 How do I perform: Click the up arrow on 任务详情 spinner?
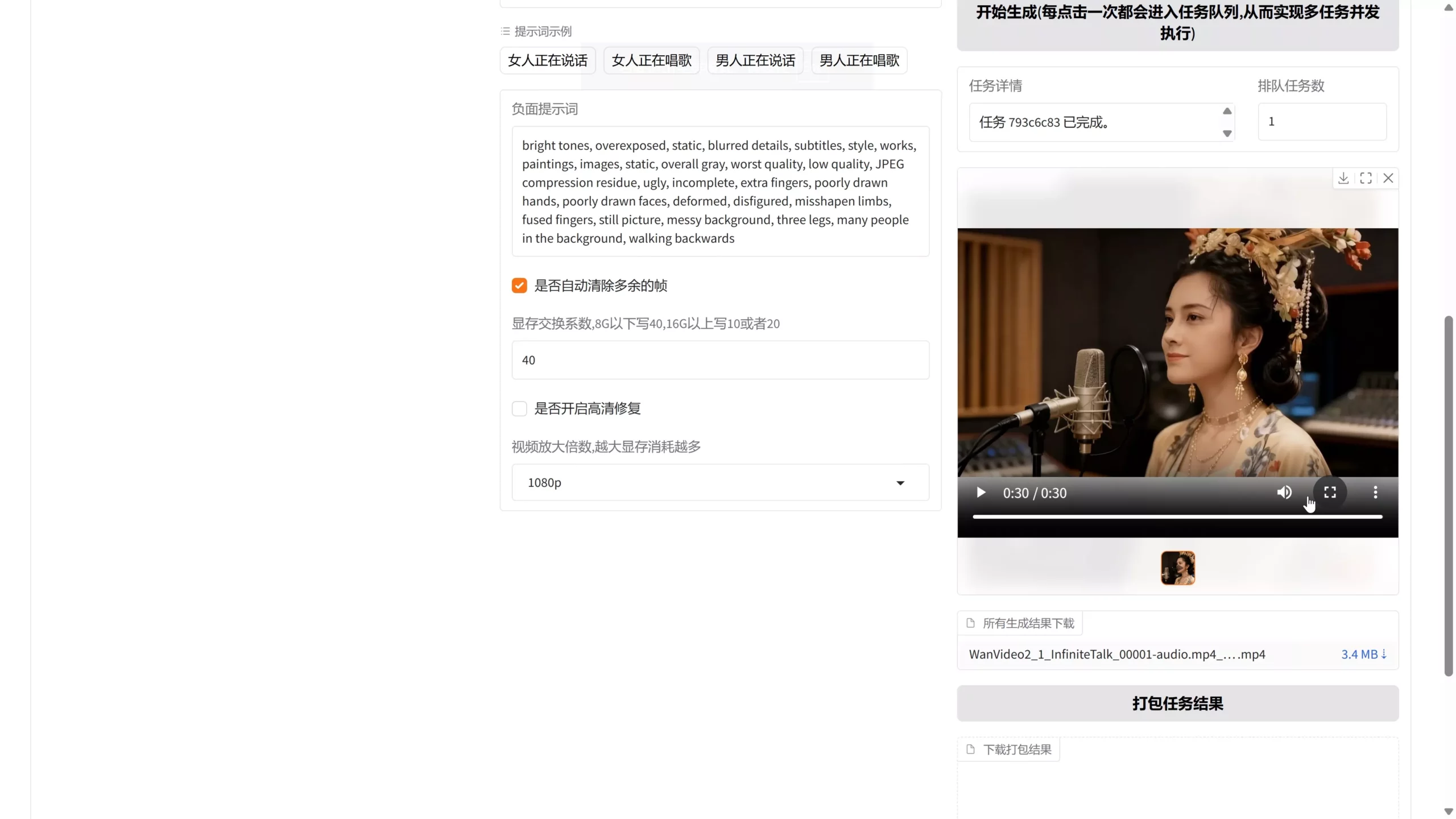(x=1227, y=110)
